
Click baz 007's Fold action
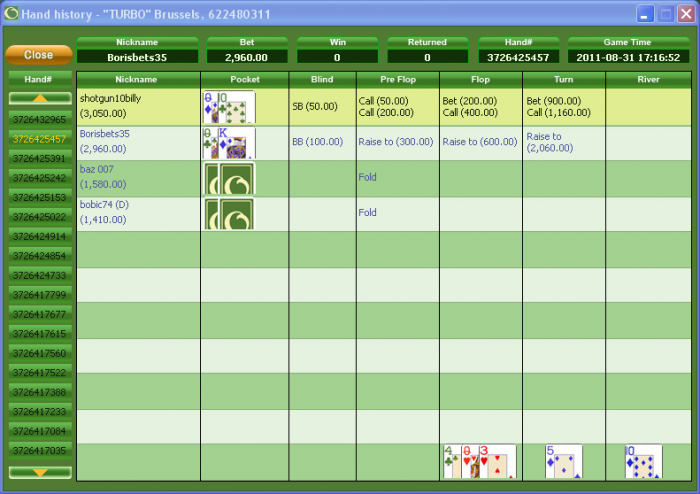tap(367, 177)
